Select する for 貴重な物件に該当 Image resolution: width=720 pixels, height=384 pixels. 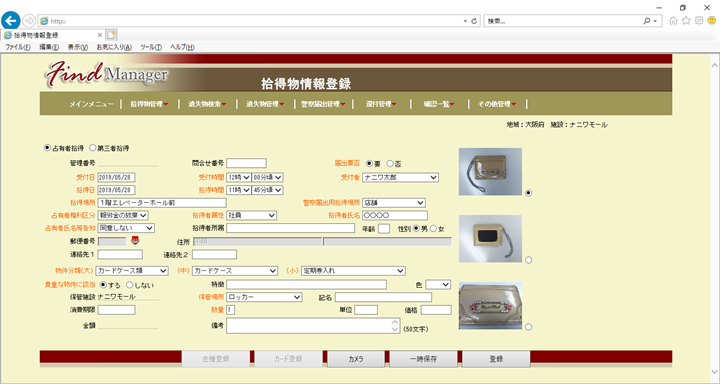pos(103,285)
